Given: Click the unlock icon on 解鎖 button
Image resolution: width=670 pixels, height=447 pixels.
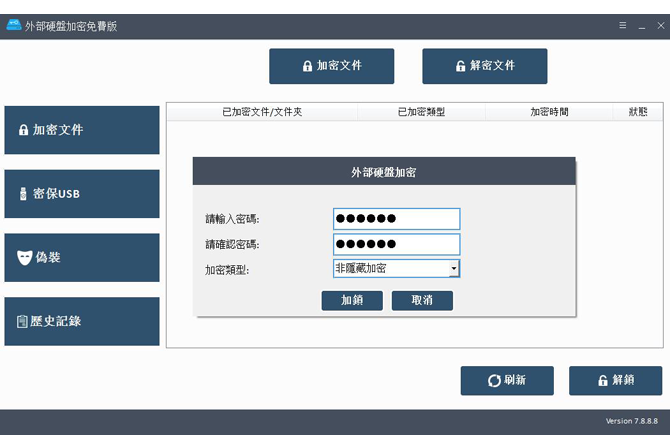Looking at the screenshot, I should point(603,381).
